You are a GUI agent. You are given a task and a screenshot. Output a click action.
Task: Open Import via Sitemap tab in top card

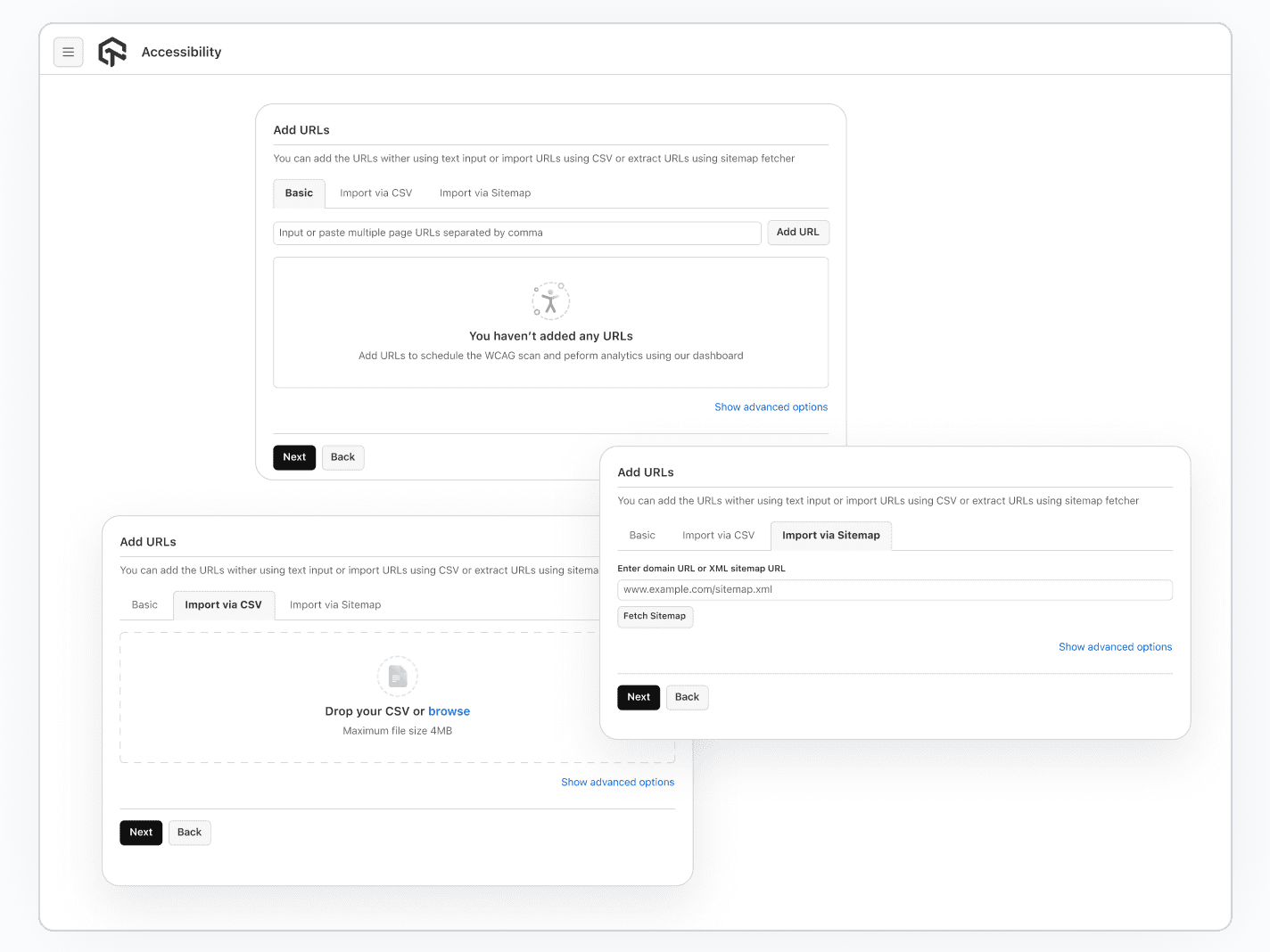click(484, 193)
